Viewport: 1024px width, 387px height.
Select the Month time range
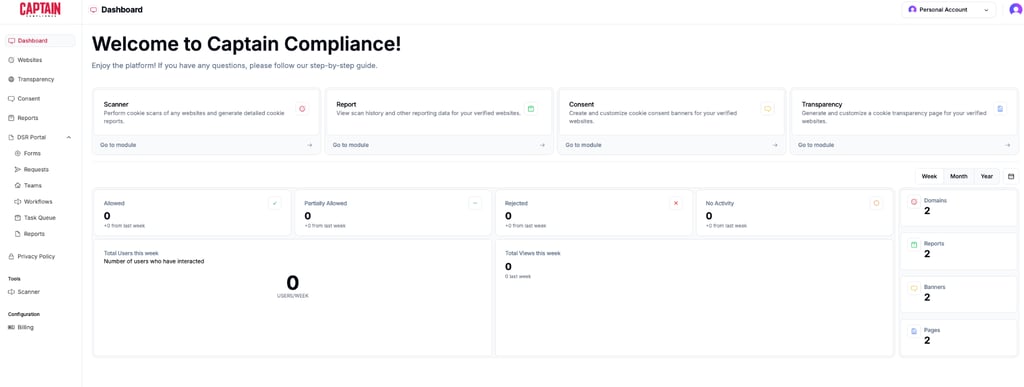pos(959,176)
